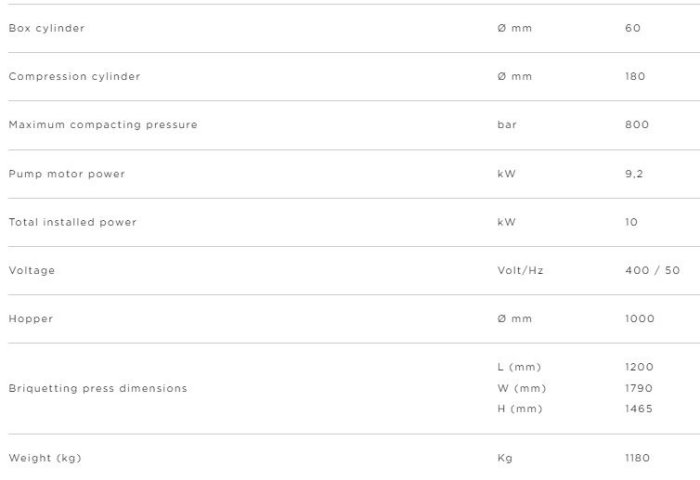Select the W (mm) dimension label
Screen dimensions: 700x480
coord(521,388)
